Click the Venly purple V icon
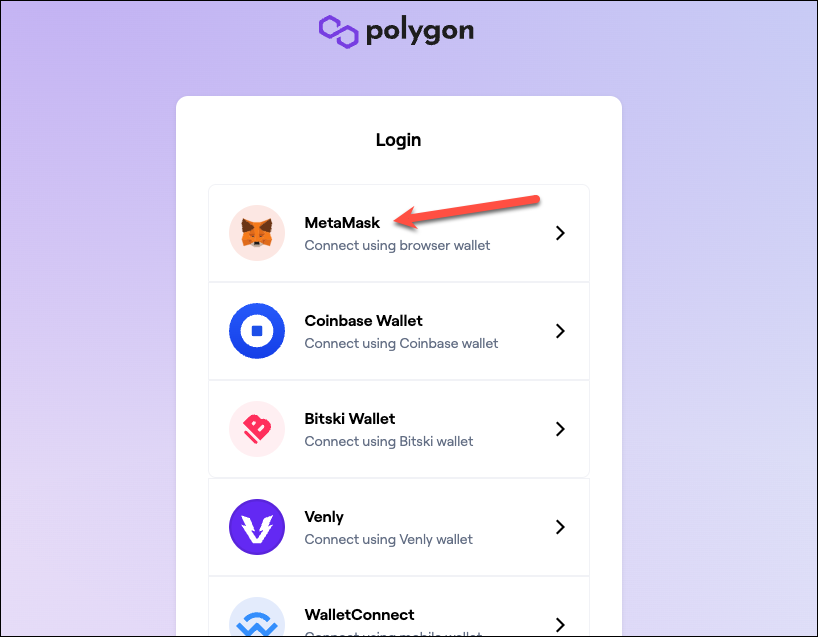The image size is (818, 637). coord(257,527)
